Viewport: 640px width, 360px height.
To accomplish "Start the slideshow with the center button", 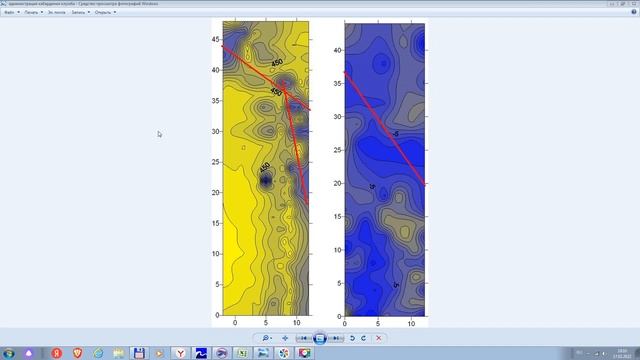I will pos(320,338).
